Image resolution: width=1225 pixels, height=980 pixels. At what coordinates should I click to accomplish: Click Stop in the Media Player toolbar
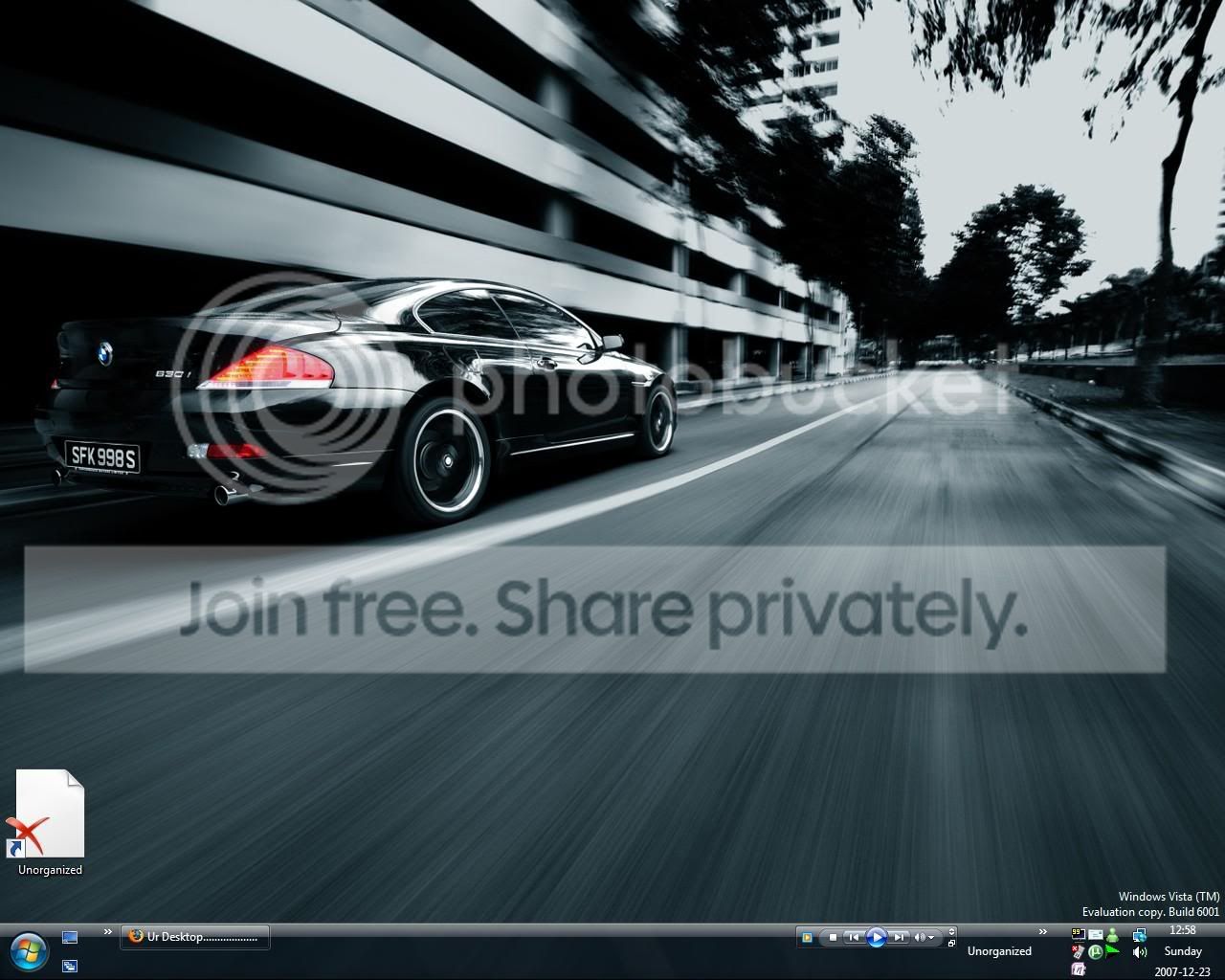click(x=833, y=937)
